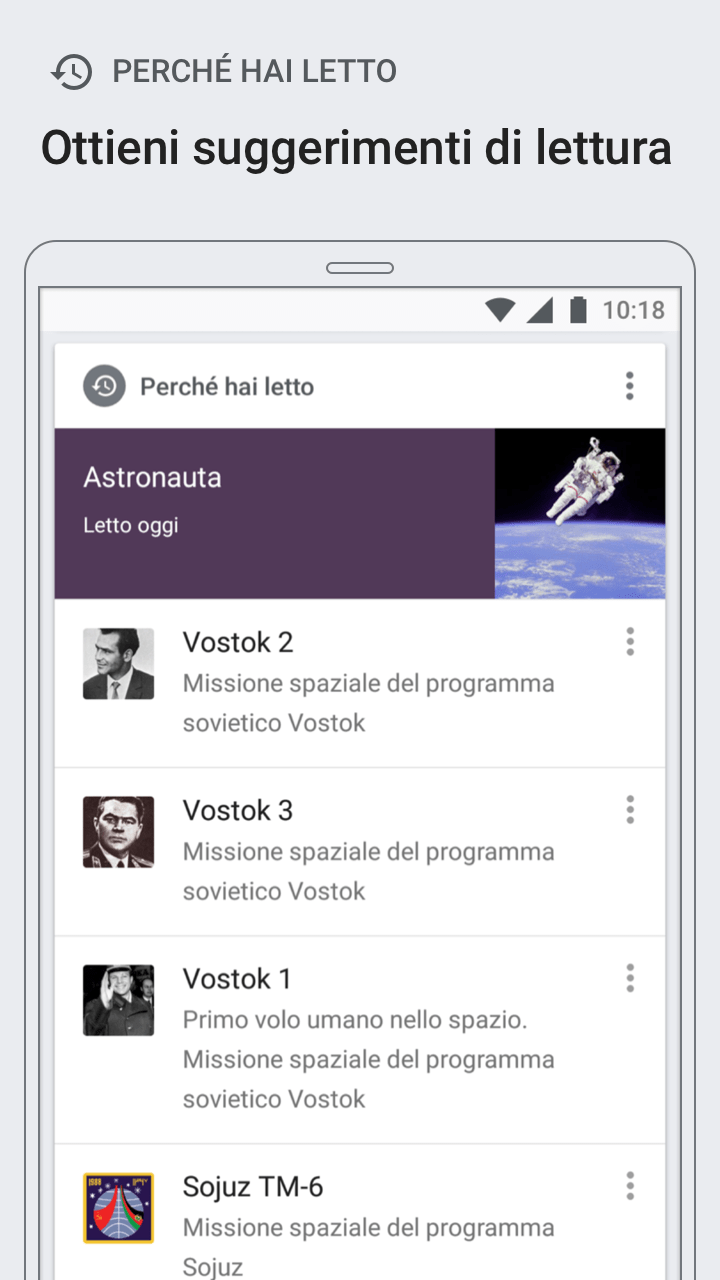Open overflow menu for Vostok 3
Image resolution: width=720 pixels, height=1280 pixels.
[x=629, y=810]
